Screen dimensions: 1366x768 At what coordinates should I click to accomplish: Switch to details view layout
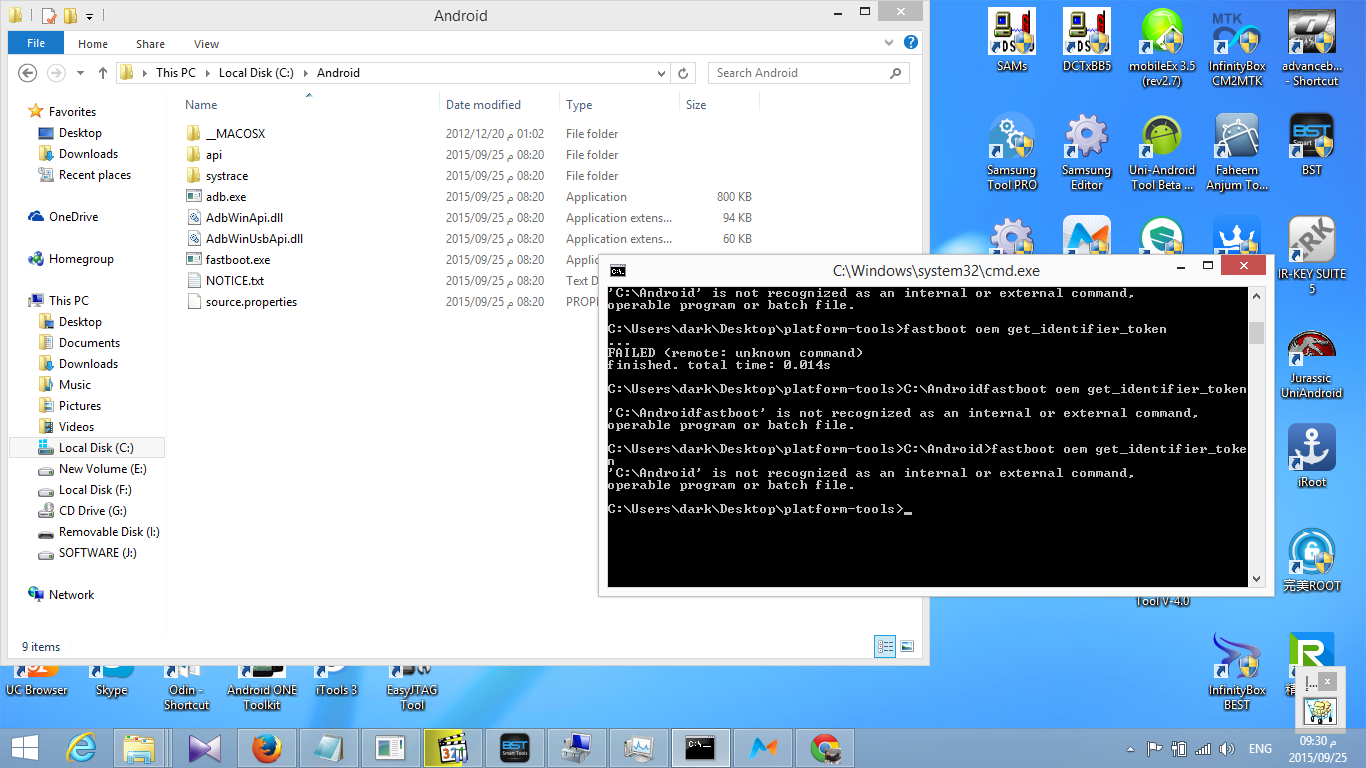(x=885, y=647)
